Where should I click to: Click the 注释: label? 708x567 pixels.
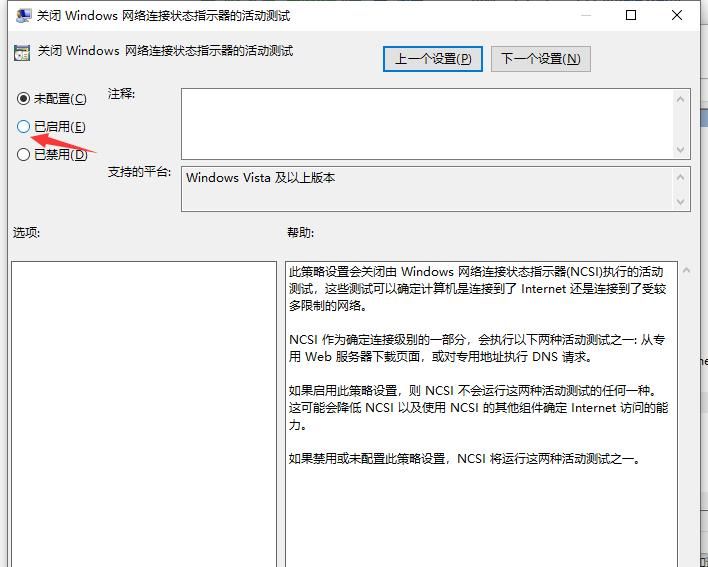[x=121, y=94]
